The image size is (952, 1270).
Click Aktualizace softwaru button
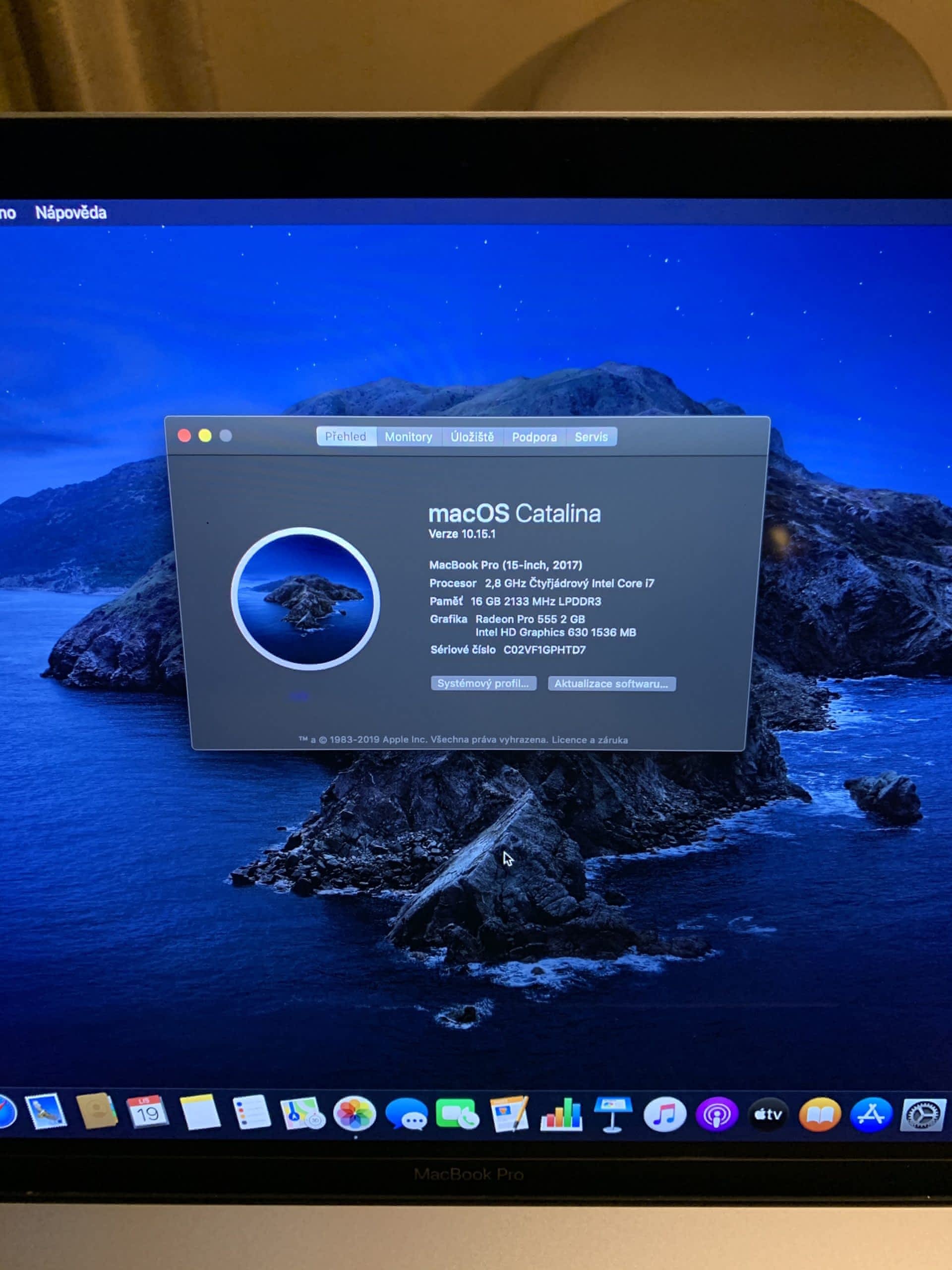point(611,684)
